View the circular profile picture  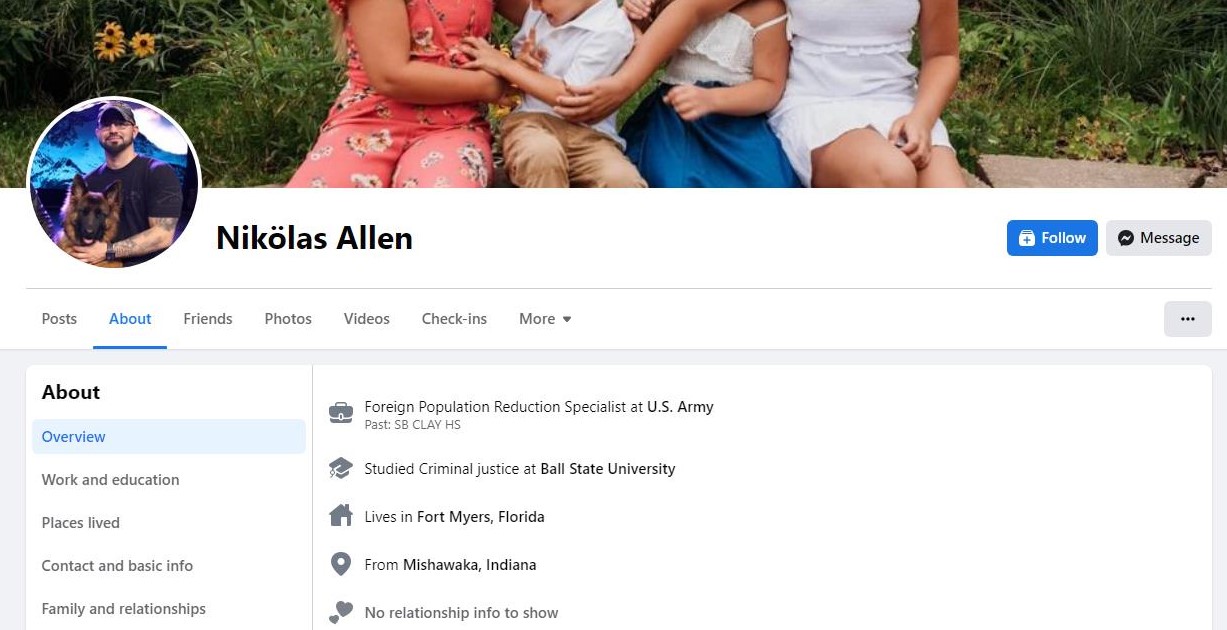(x=113, y=184)
